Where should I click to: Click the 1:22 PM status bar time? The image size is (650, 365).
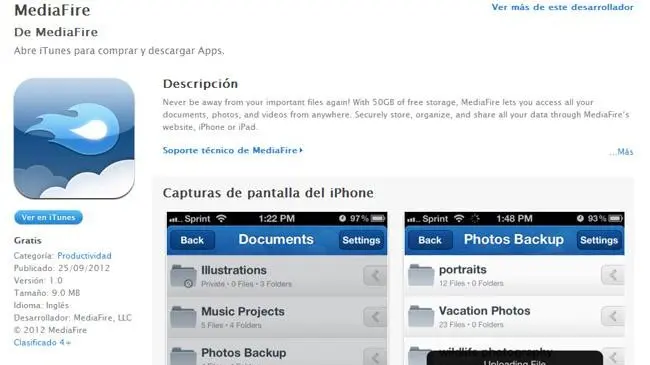coord(276,219)
